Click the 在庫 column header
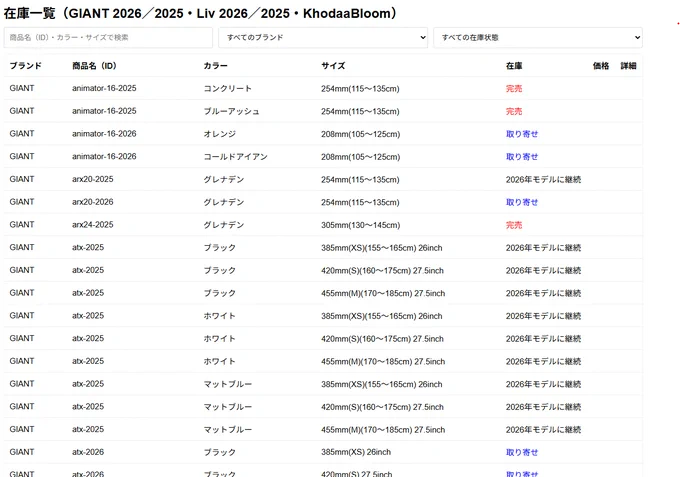Screen dimensions: 680x477 514,66
